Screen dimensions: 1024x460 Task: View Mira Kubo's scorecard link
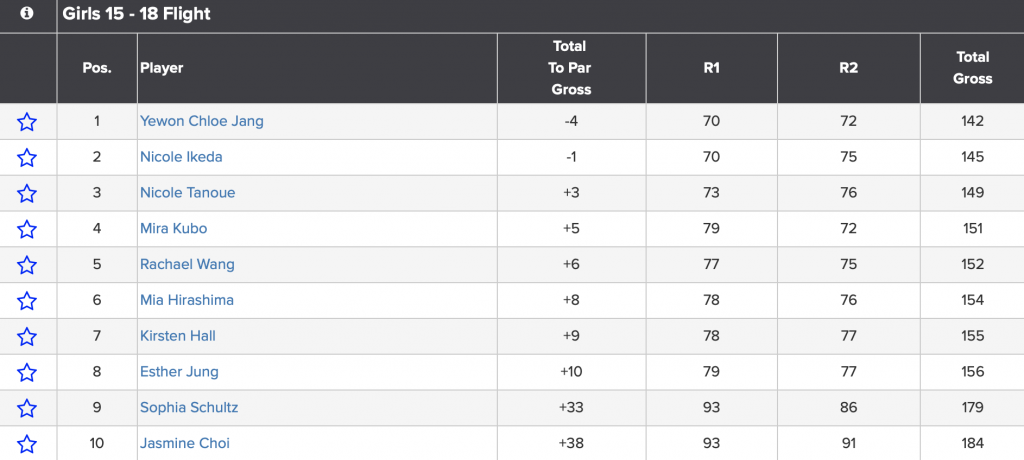coord(174,228)
